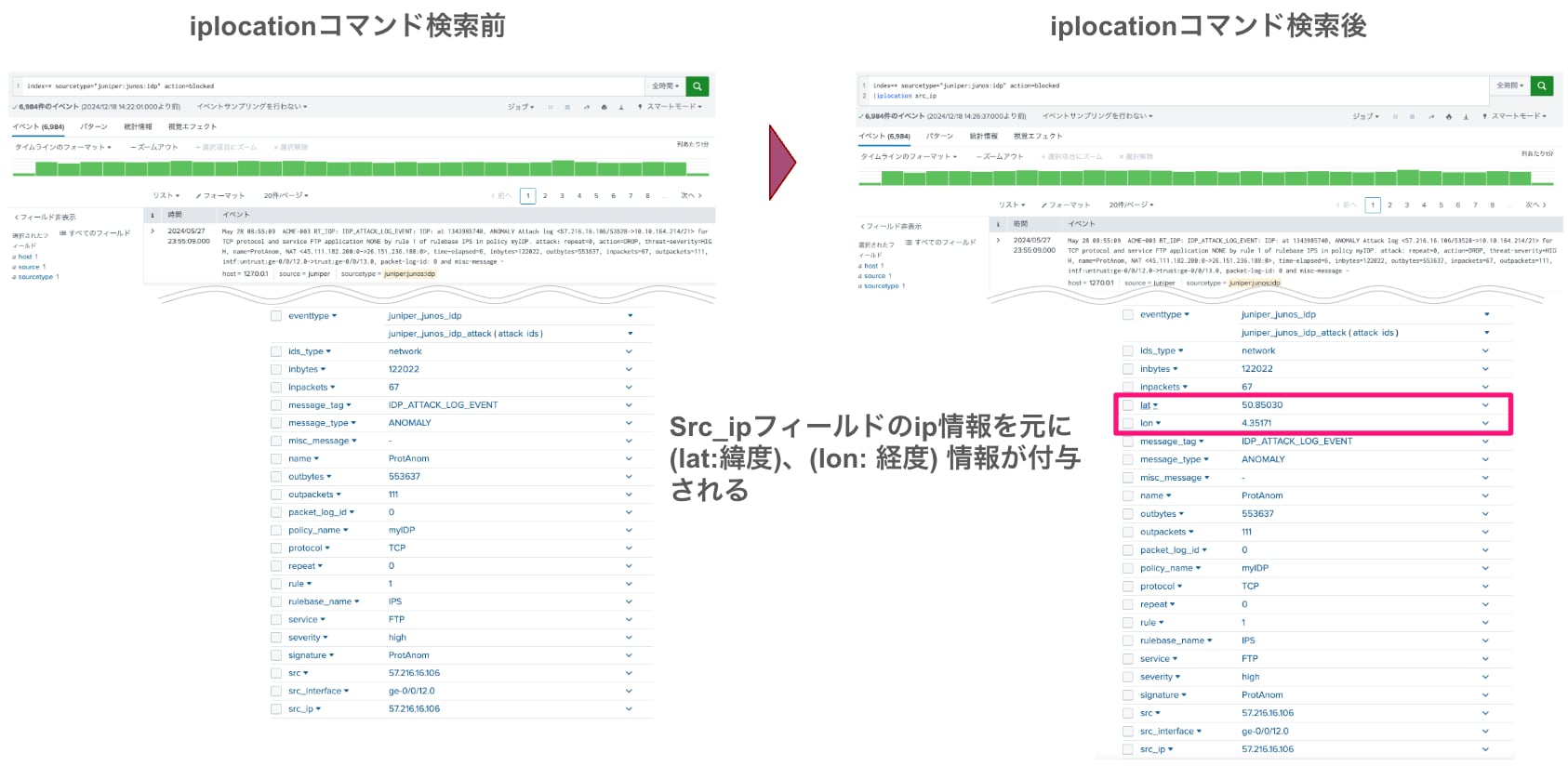
Task: Click the green timeline histogram in right screenshot
Action: [1205, 177]
